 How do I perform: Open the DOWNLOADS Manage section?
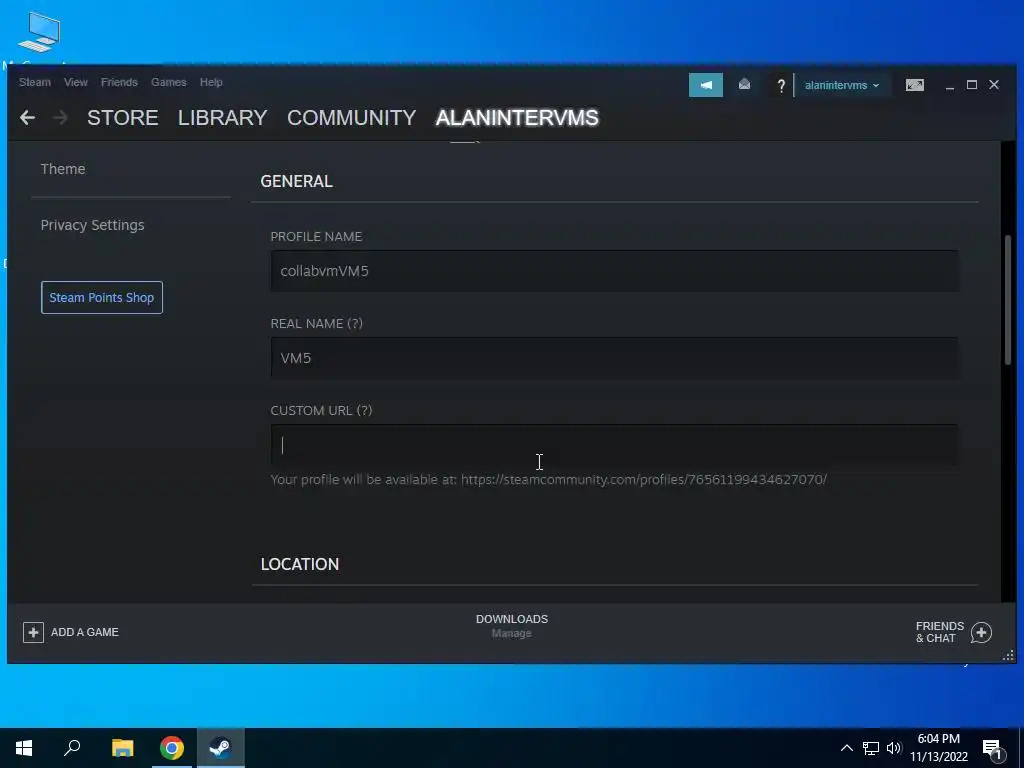click(512, 626)
